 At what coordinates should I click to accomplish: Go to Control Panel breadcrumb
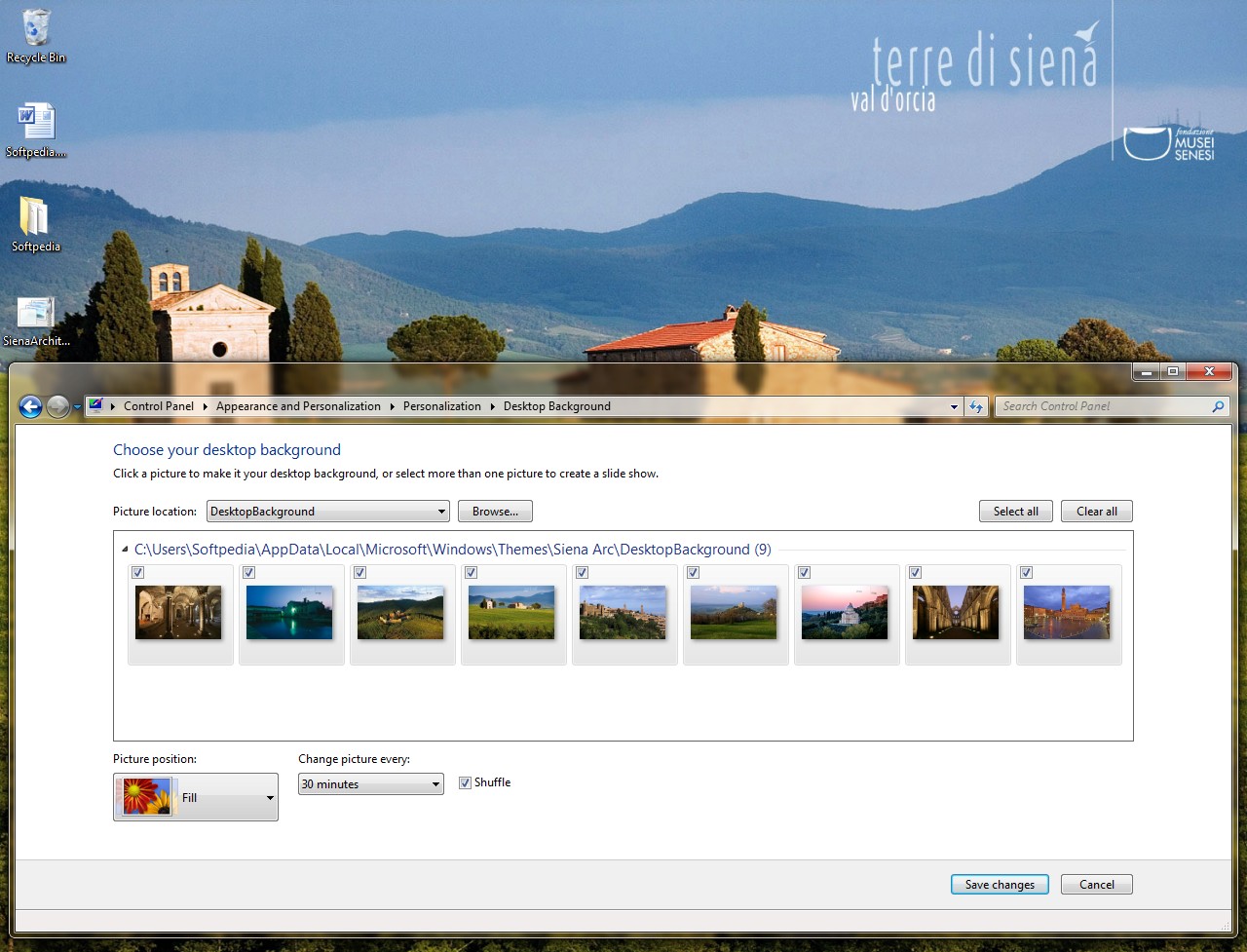[x=159, y=406]
